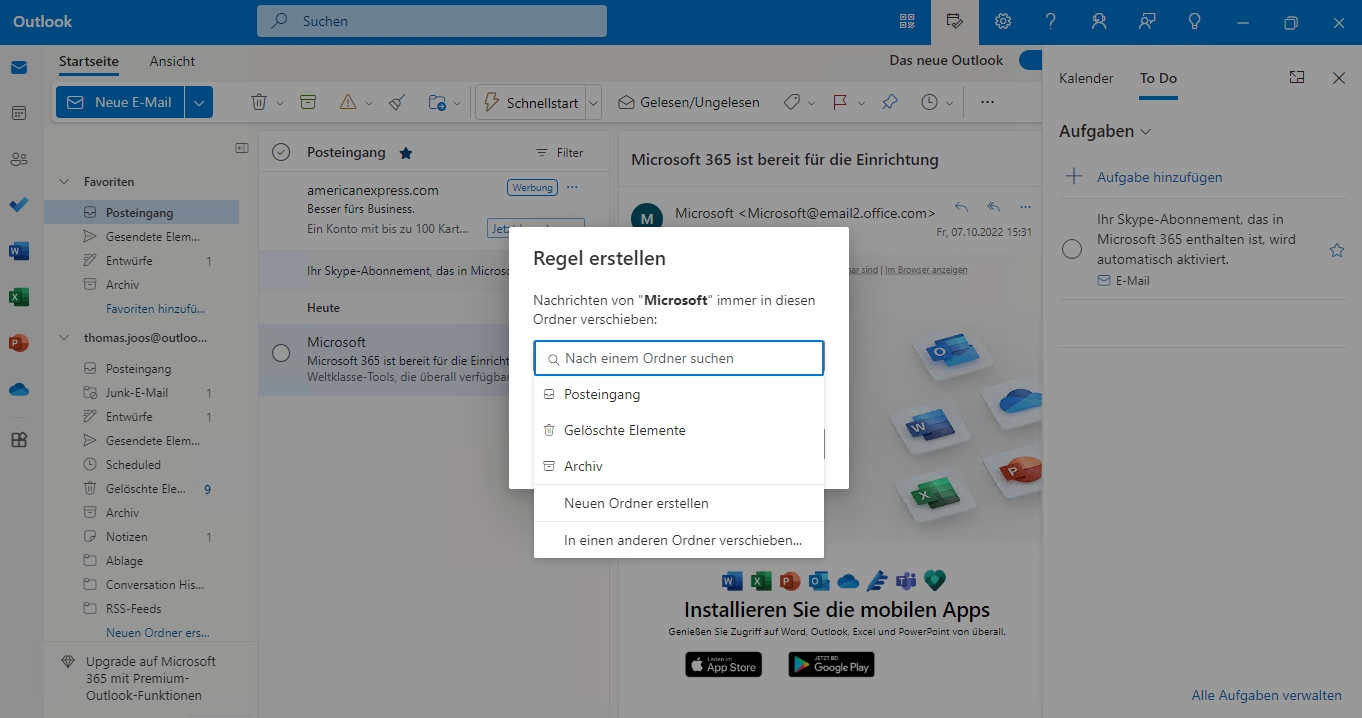Open the Calendar icon in left rail

(19, 113)
